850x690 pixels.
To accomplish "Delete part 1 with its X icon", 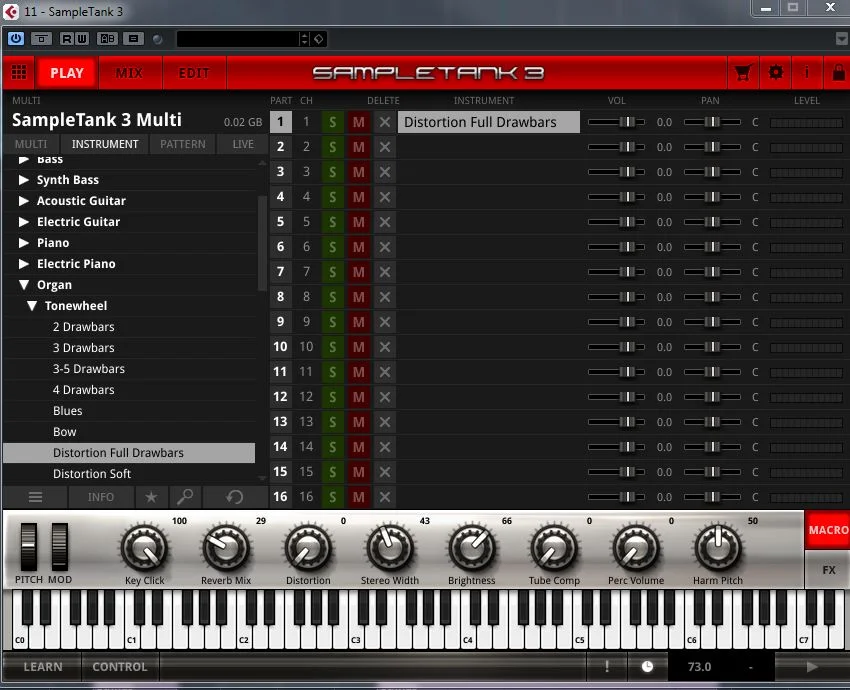I will [385, 122].
